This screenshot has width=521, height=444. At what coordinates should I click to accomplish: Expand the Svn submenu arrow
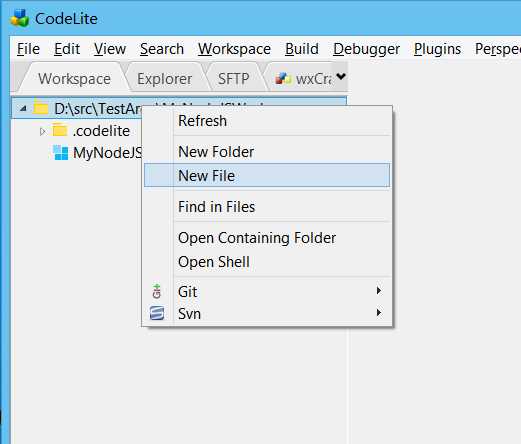pos(378,313)
